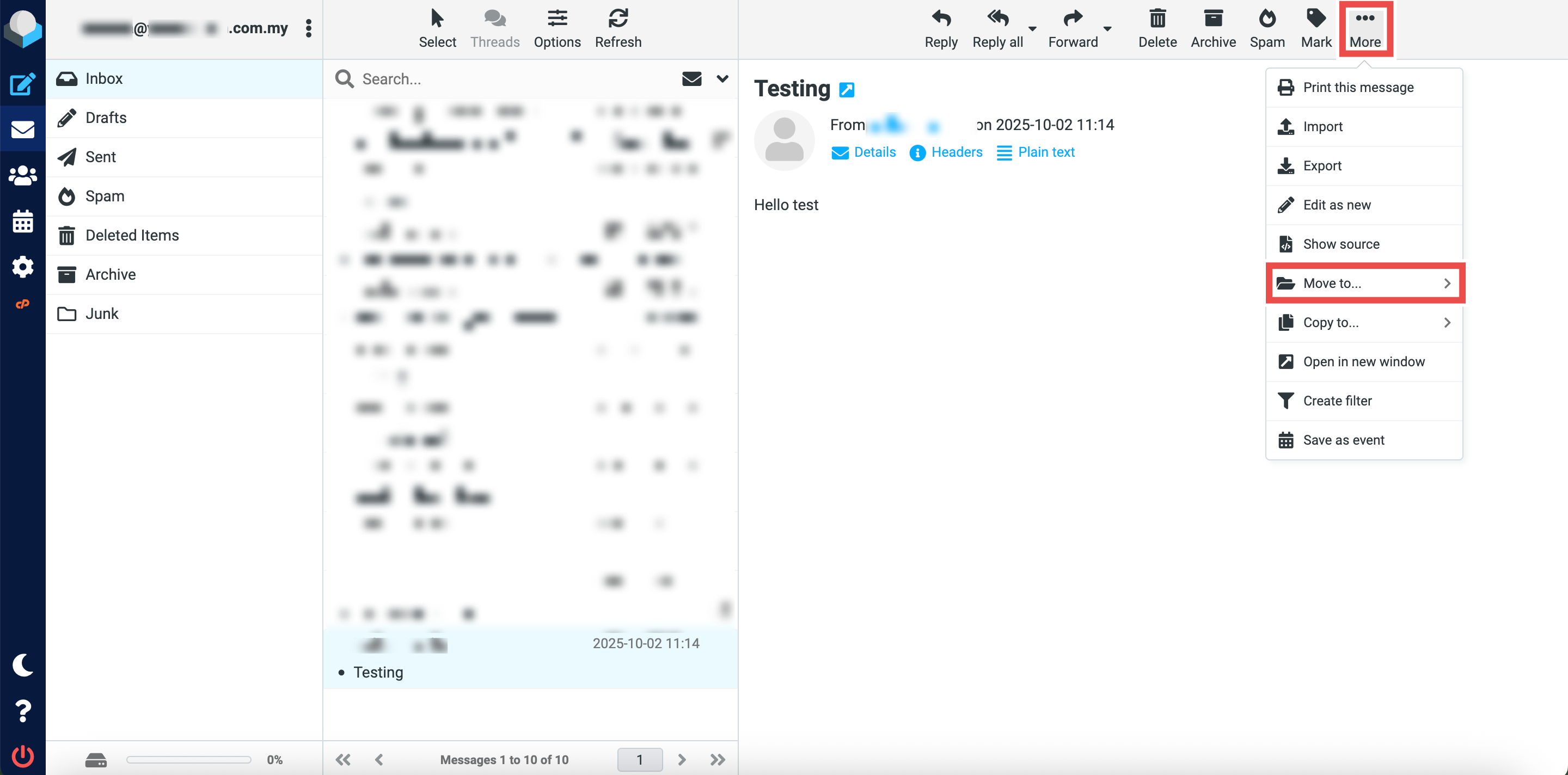Toggle unread filter envelope in search bar
The width and height of the screenshot is (1568, 775).
point(691,78)
